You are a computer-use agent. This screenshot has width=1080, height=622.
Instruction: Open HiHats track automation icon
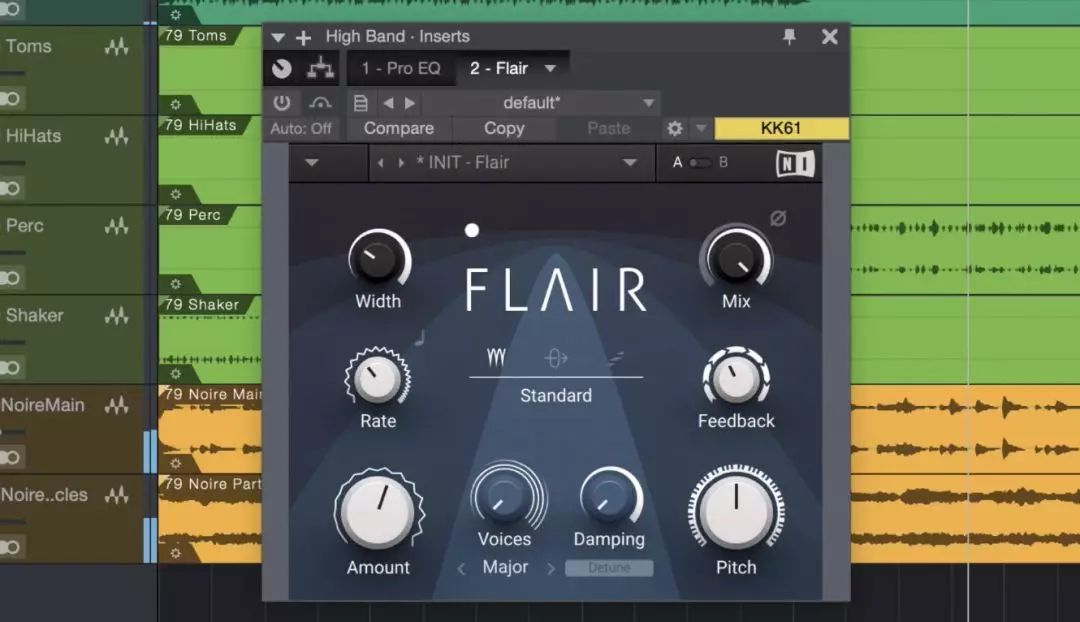[x=117, y=136]
